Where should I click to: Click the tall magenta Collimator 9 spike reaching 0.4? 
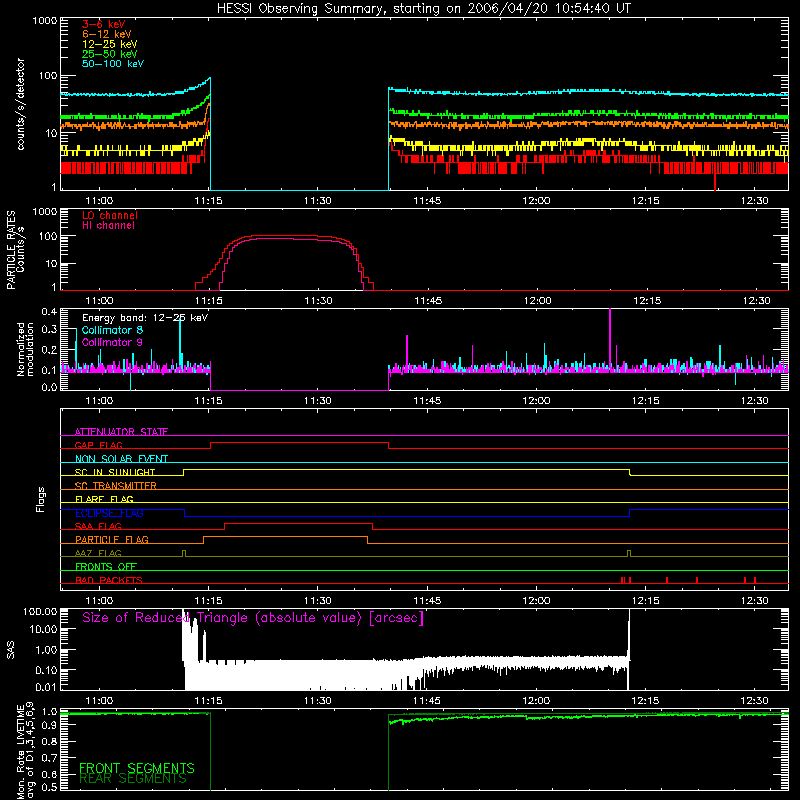coord(610,339)
